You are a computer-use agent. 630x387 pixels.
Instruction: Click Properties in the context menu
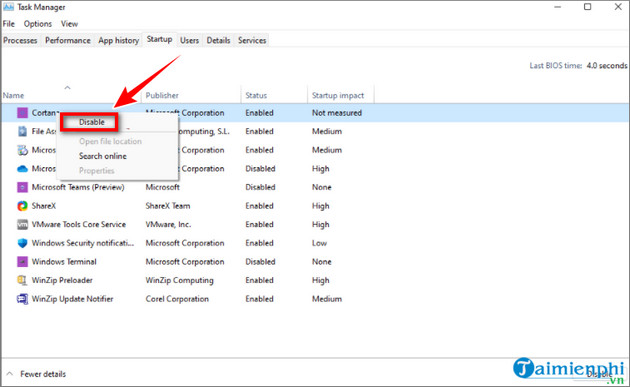(96, 171)
